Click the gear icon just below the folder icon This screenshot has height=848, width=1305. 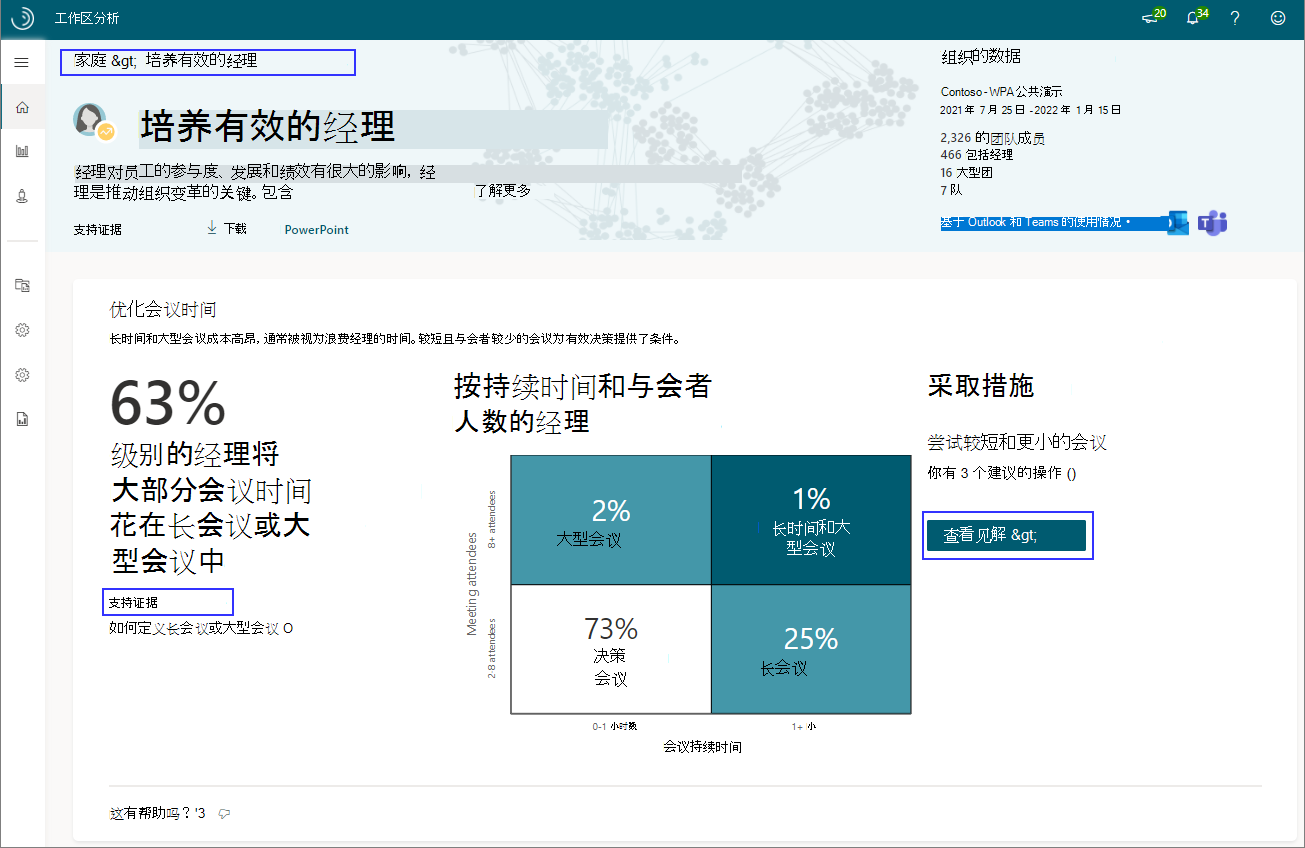pos(22,330)
